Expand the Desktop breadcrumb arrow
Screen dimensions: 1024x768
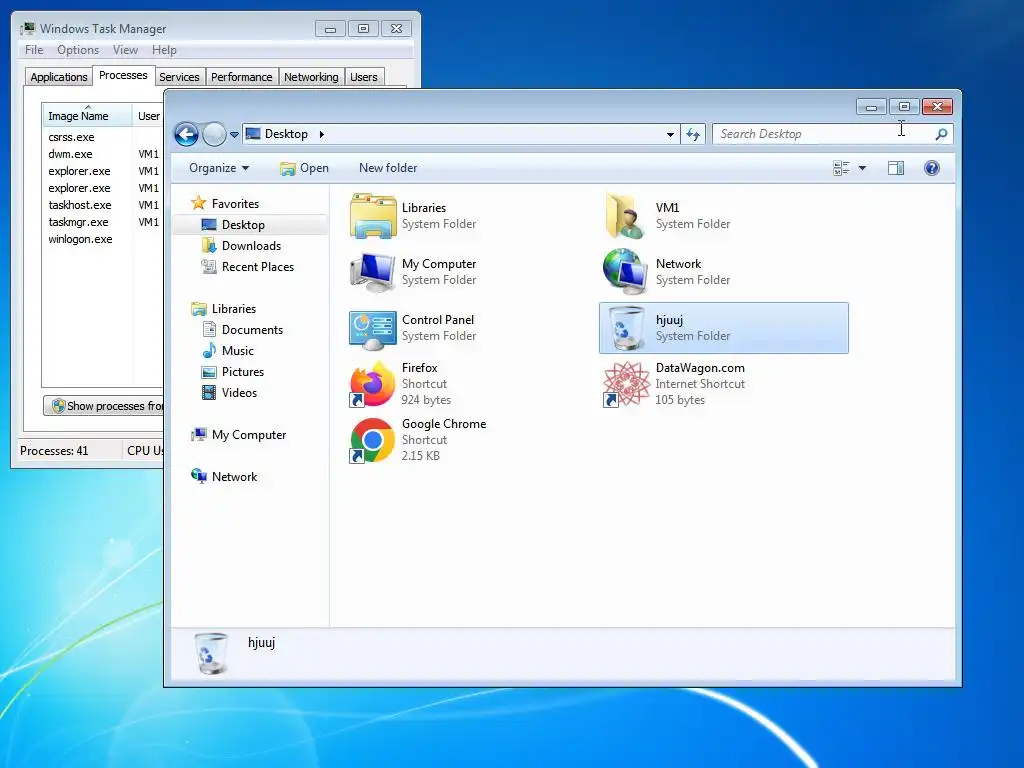[x=321, y=135]
